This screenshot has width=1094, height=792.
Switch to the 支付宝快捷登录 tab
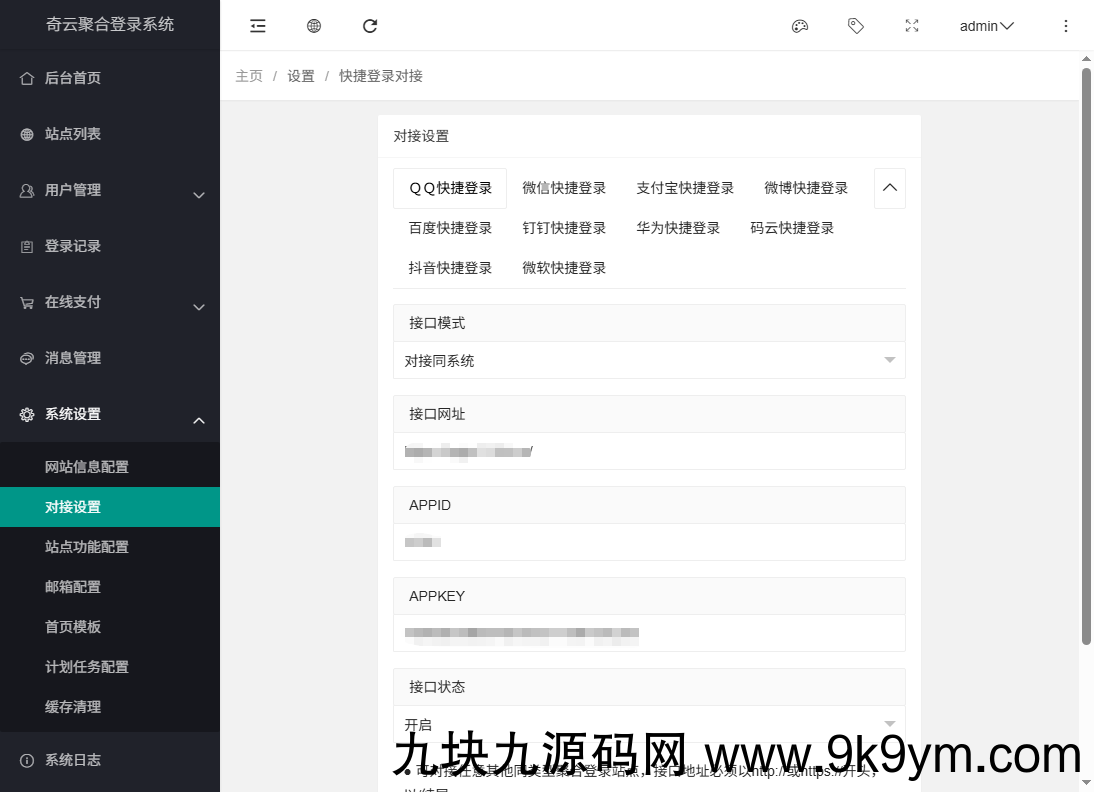(685, 188)
